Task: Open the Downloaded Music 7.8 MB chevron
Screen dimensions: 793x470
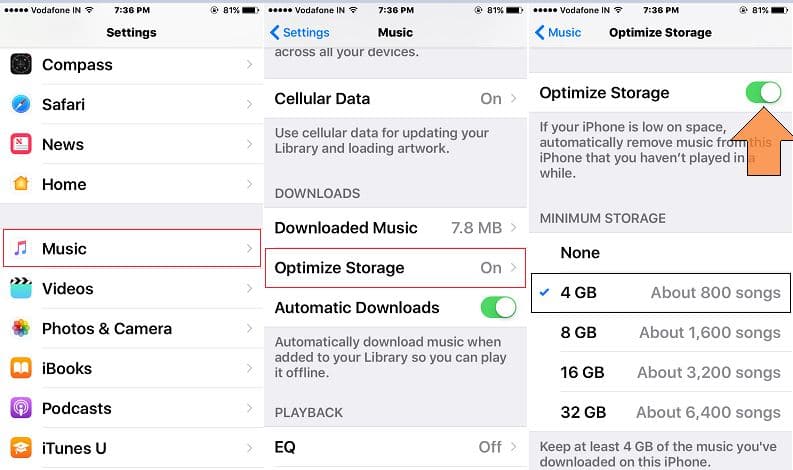Action: 513,228
